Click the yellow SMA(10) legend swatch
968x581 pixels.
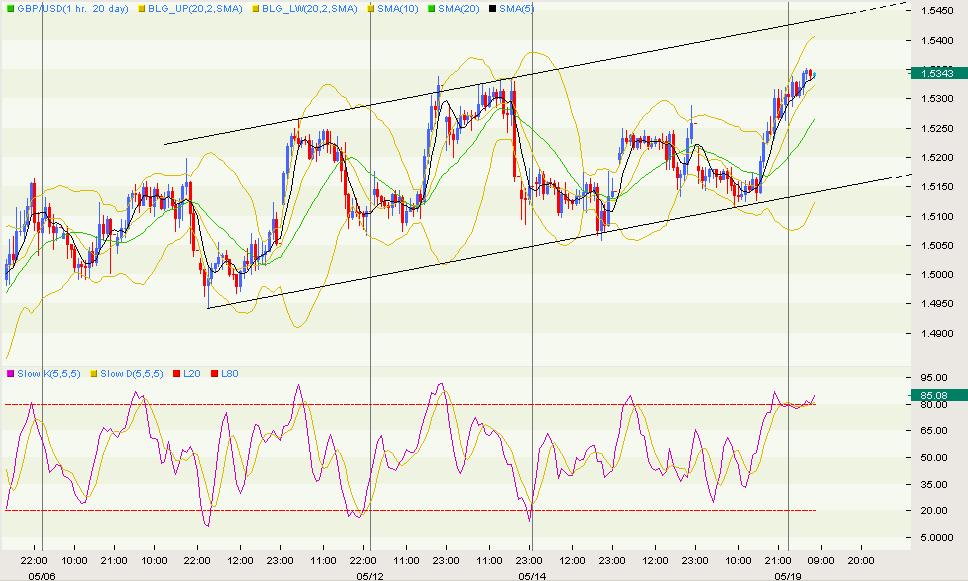point(370,9)
